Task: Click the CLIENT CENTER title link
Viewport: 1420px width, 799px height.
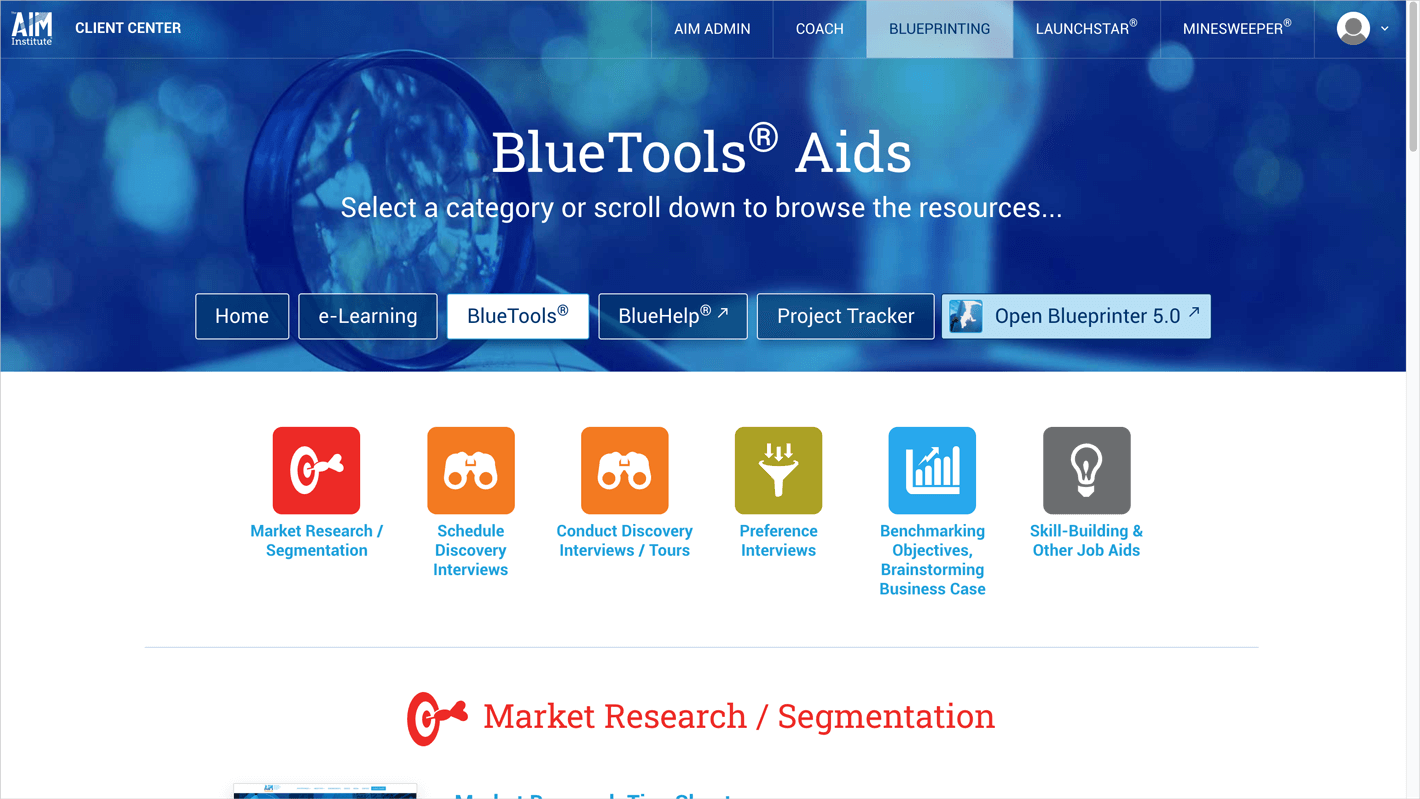Action: click(x=128, y=28)
